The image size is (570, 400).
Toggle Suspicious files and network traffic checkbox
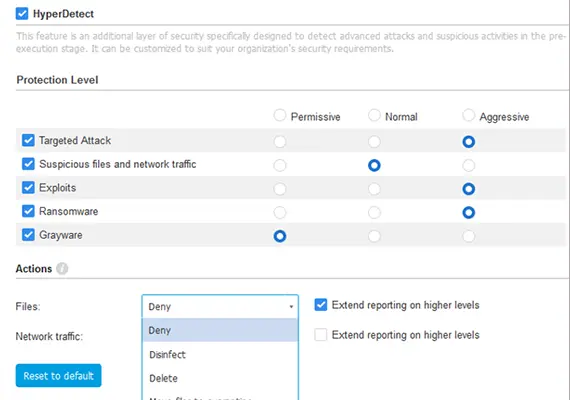(28, 164)
